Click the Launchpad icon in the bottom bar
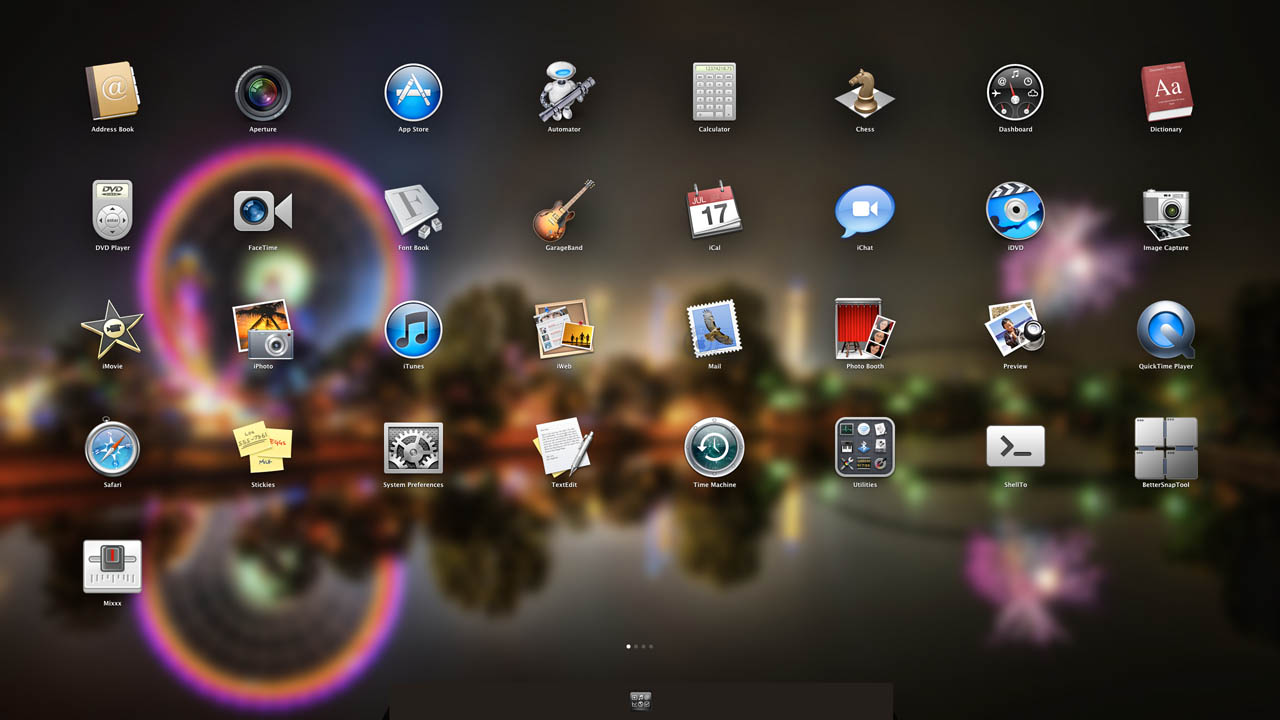This screenshot has height=720, width=1280. [x=641, y=701]
